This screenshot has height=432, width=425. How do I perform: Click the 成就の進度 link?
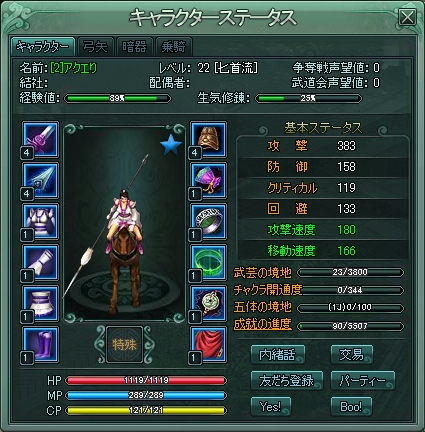coord(263,324)
